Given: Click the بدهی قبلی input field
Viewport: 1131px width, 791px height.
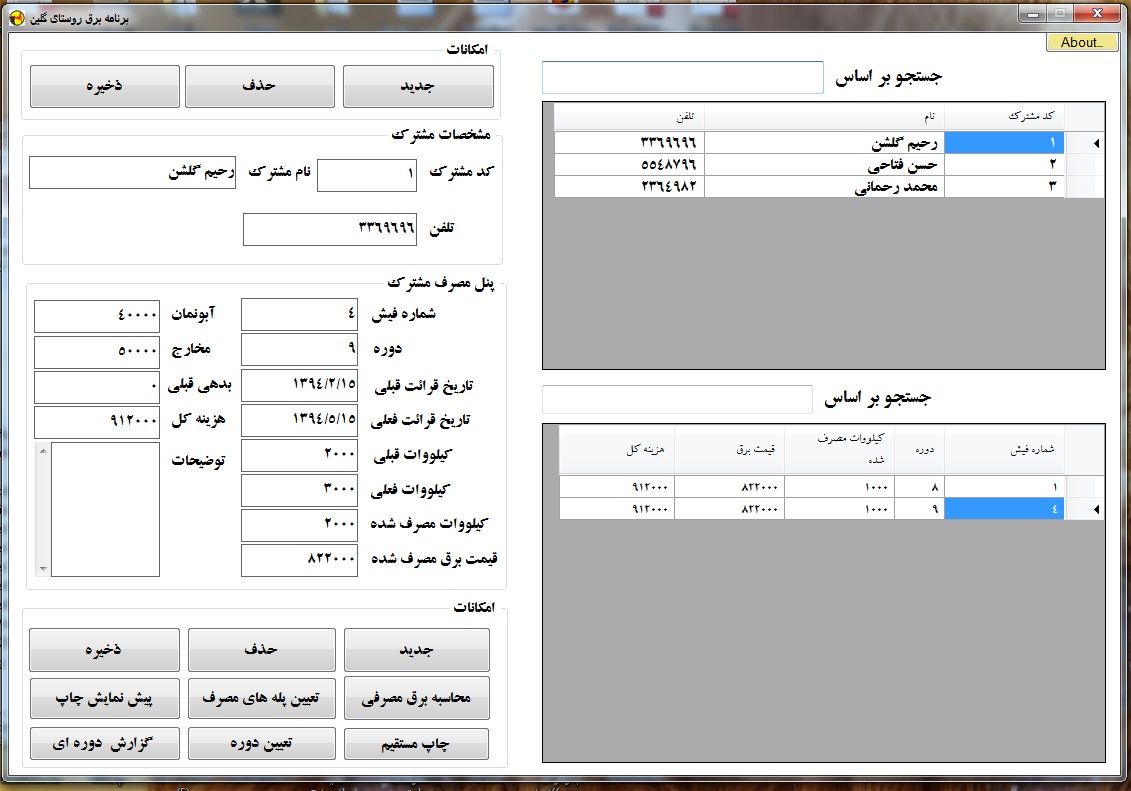Looking at the screenshot, I should (x=97, y=387).
